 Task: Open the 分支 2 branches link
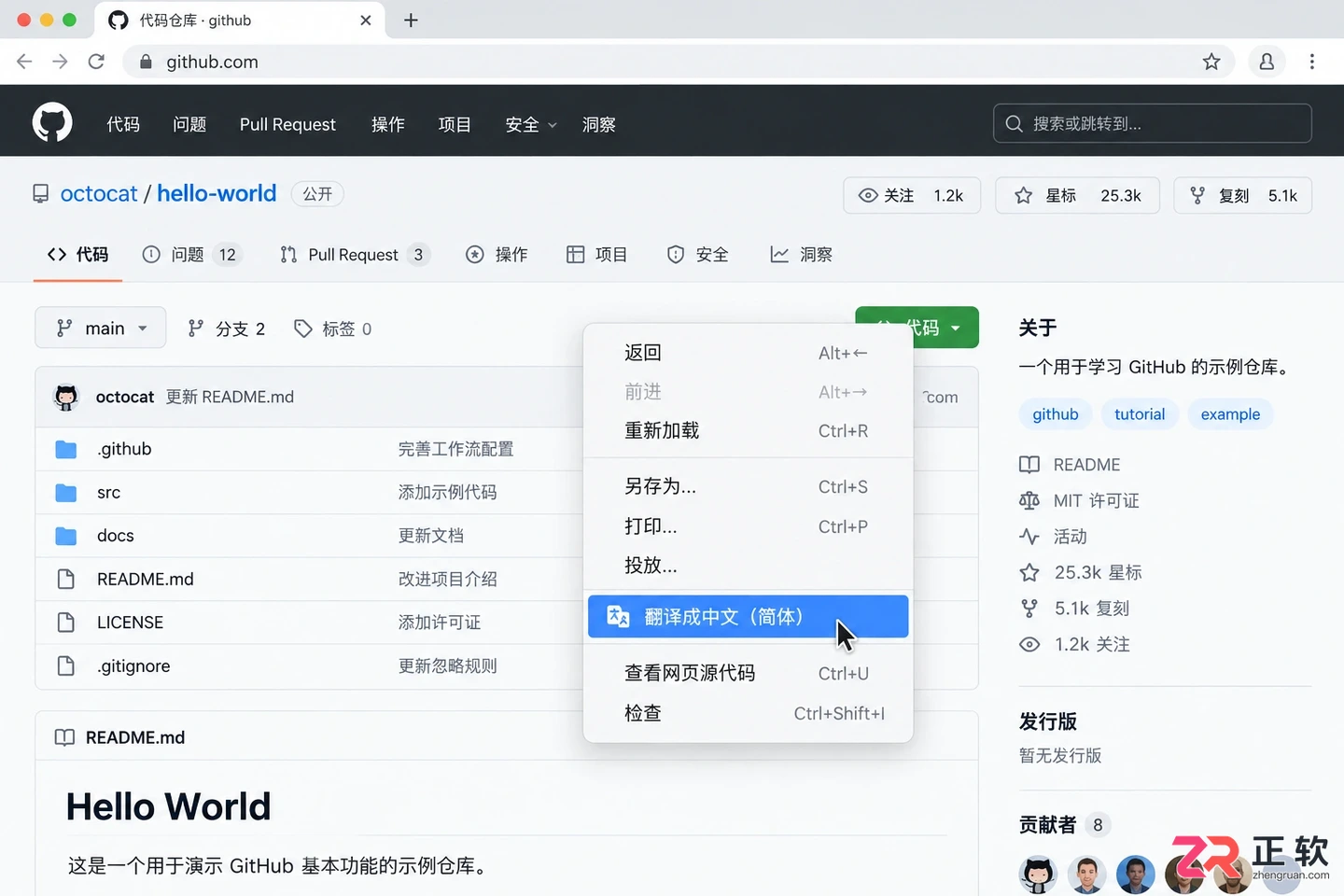pyautogui.click(x=227, y=329)
